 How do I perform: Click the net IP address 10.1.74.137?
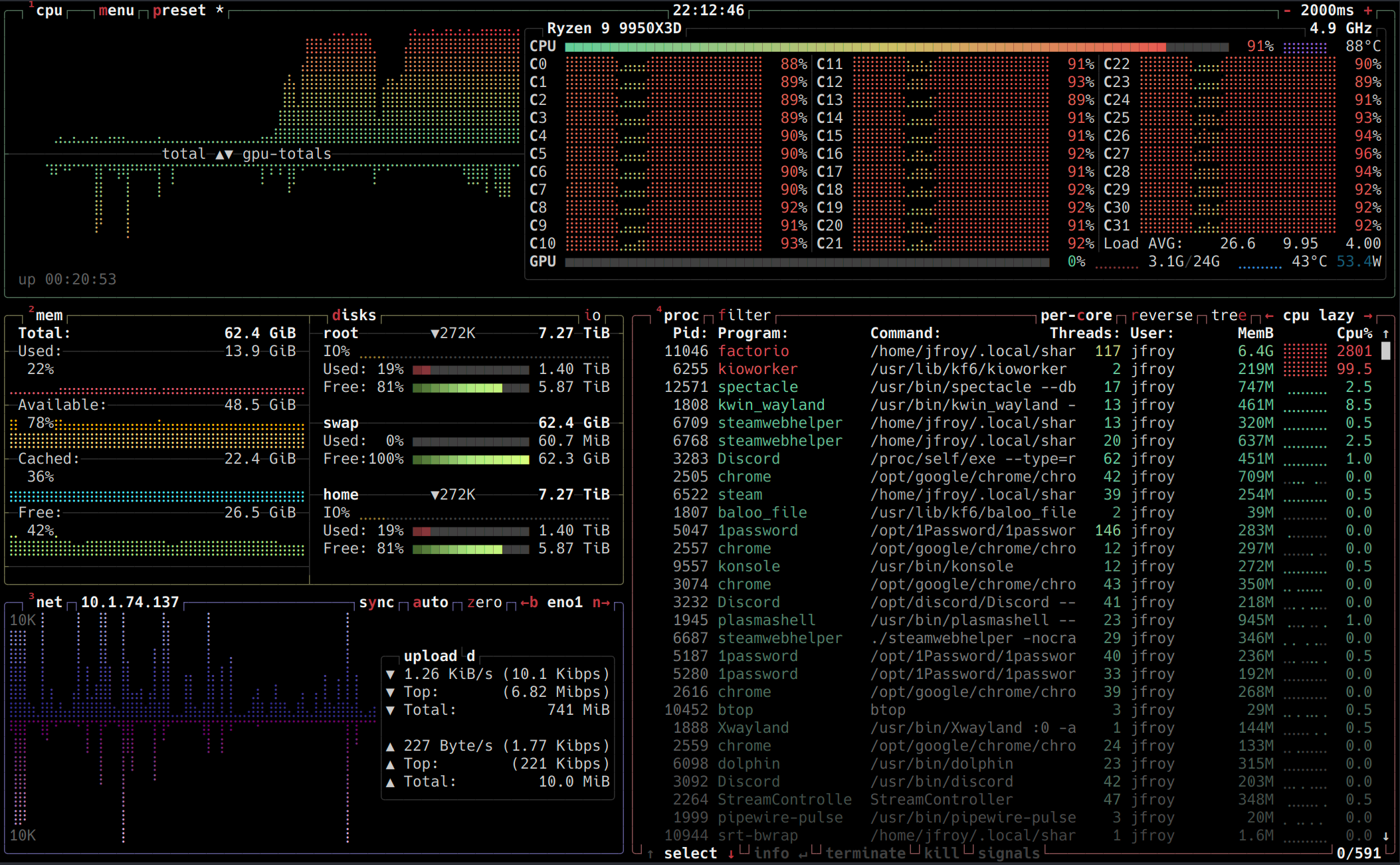(130, 603)
